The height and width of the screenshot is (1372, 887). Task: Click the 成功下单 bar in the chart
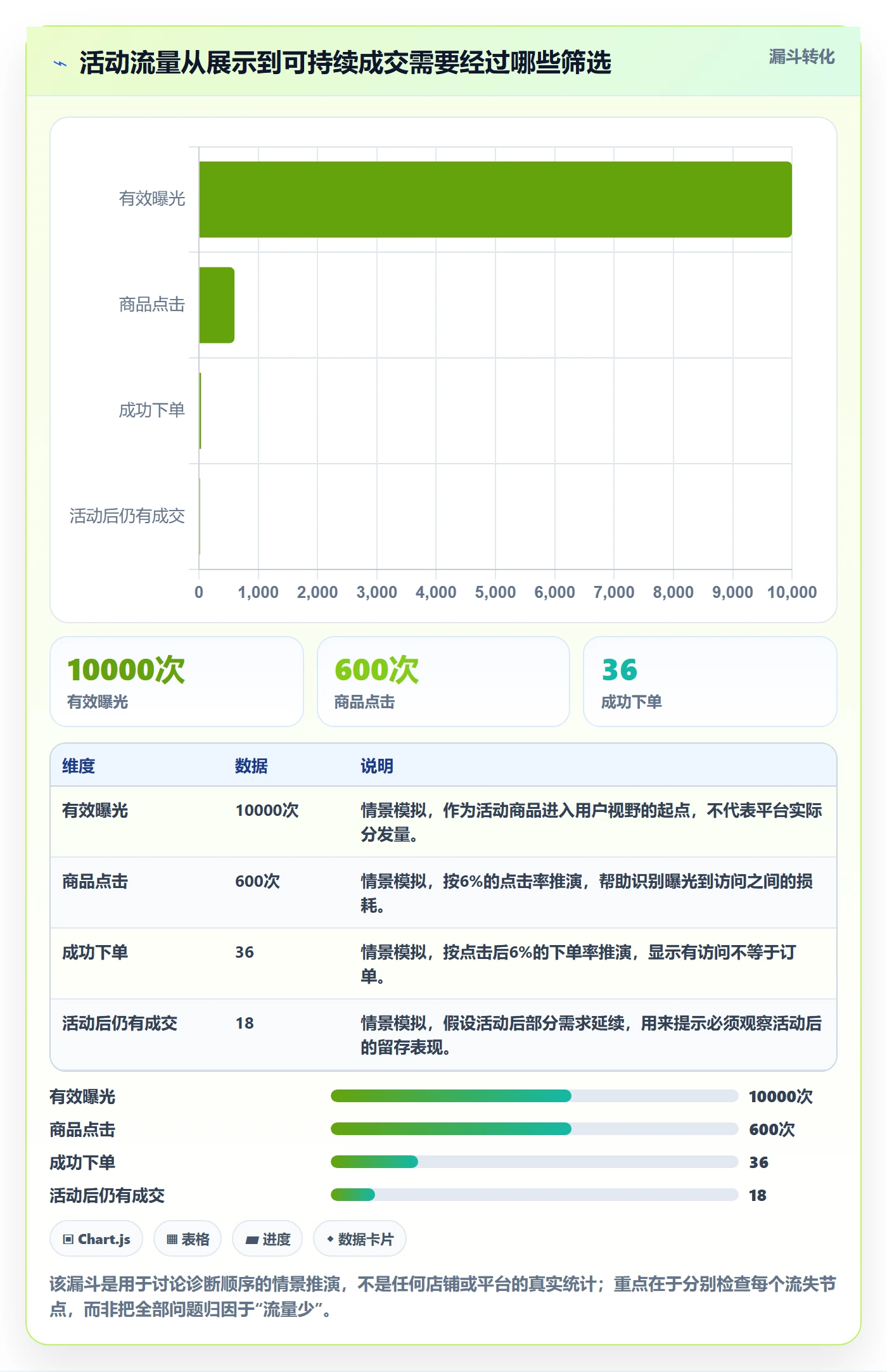pyautogui.click(x=200, y=411)
